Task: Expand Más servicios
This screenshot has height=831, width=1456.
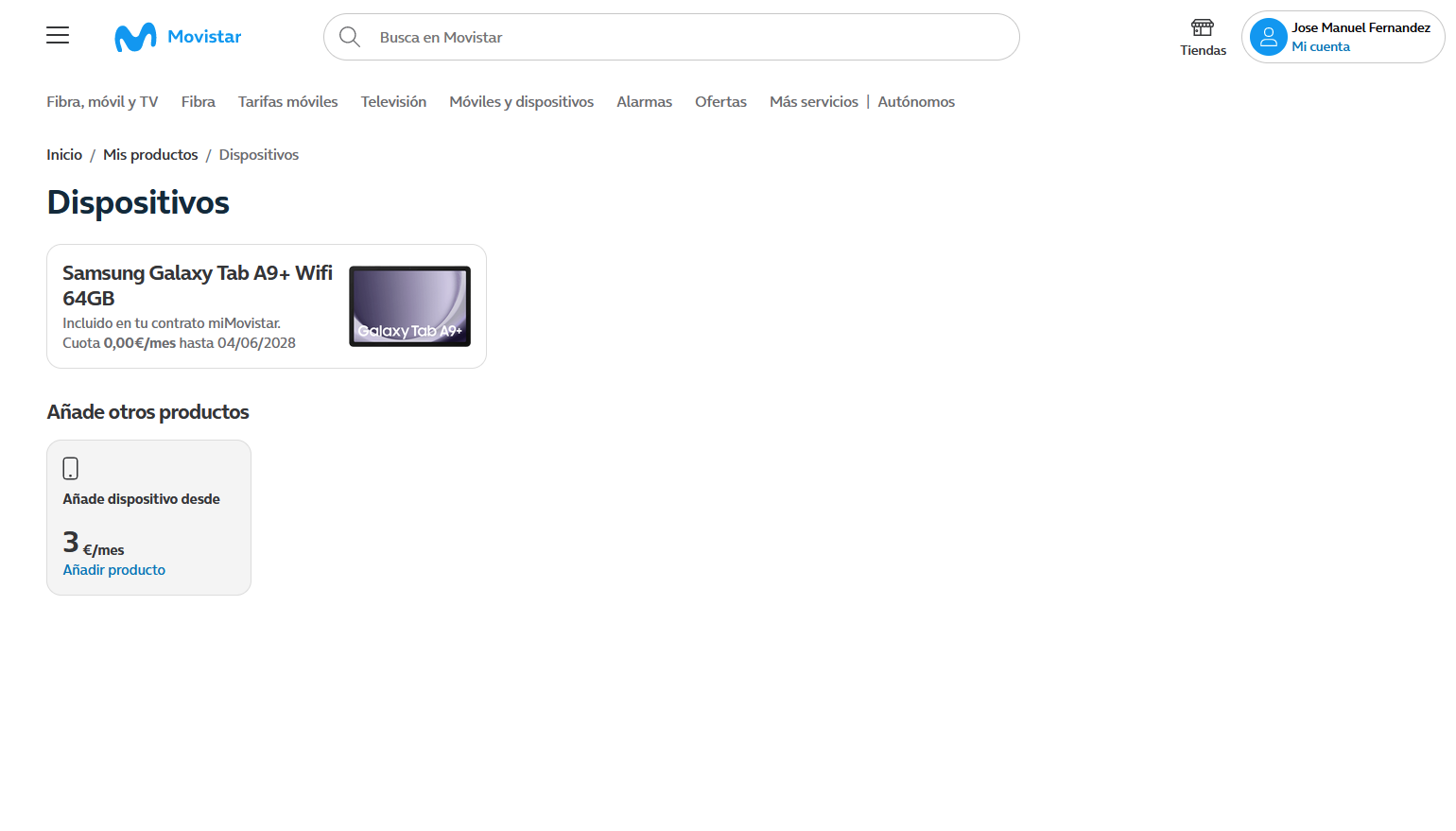Action: 813,101
